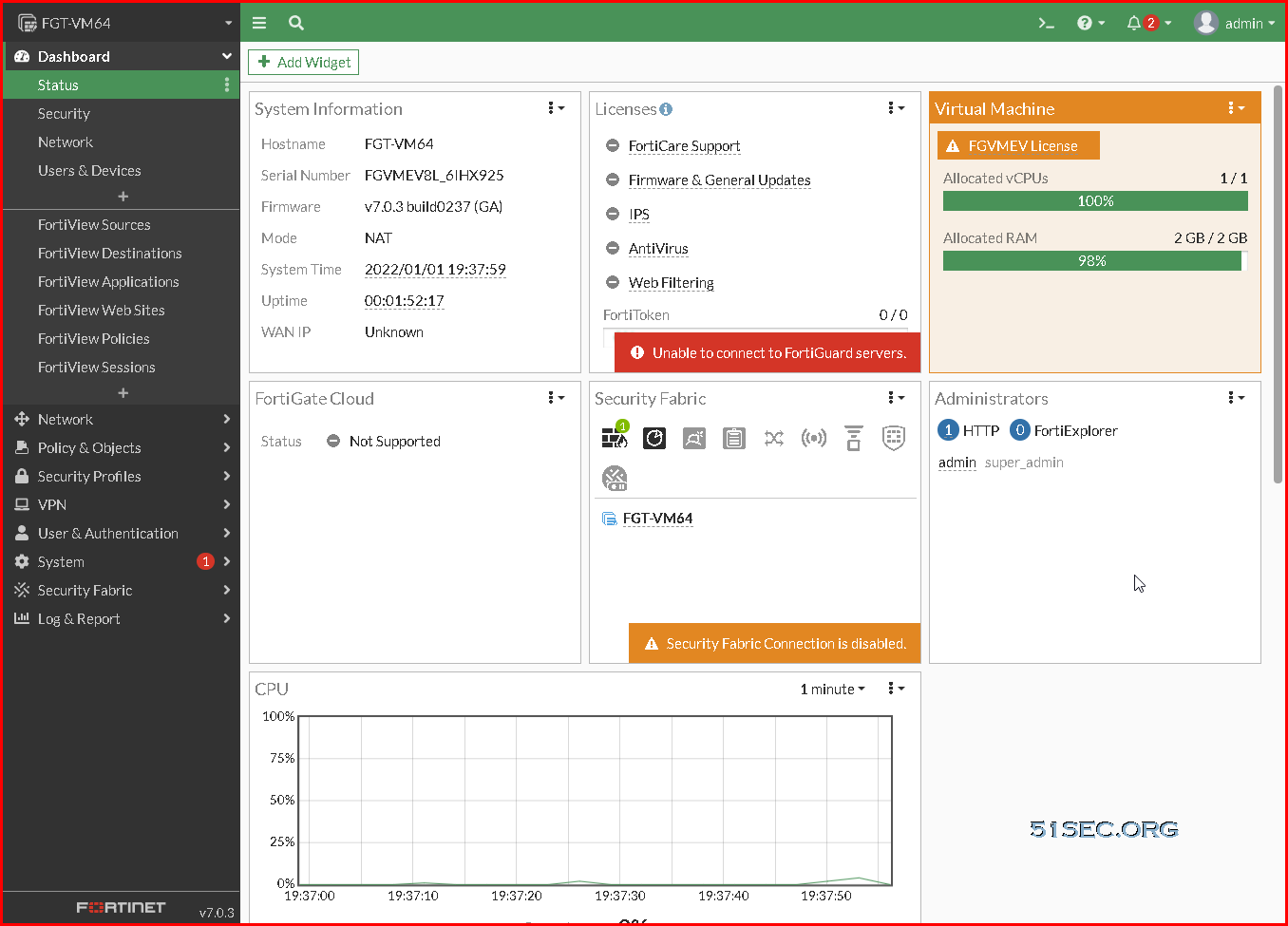Image resolution: width=1288 pixels, height=926 pixels.
Task: Expand the Log & Report menu
Action: point(122,618)
